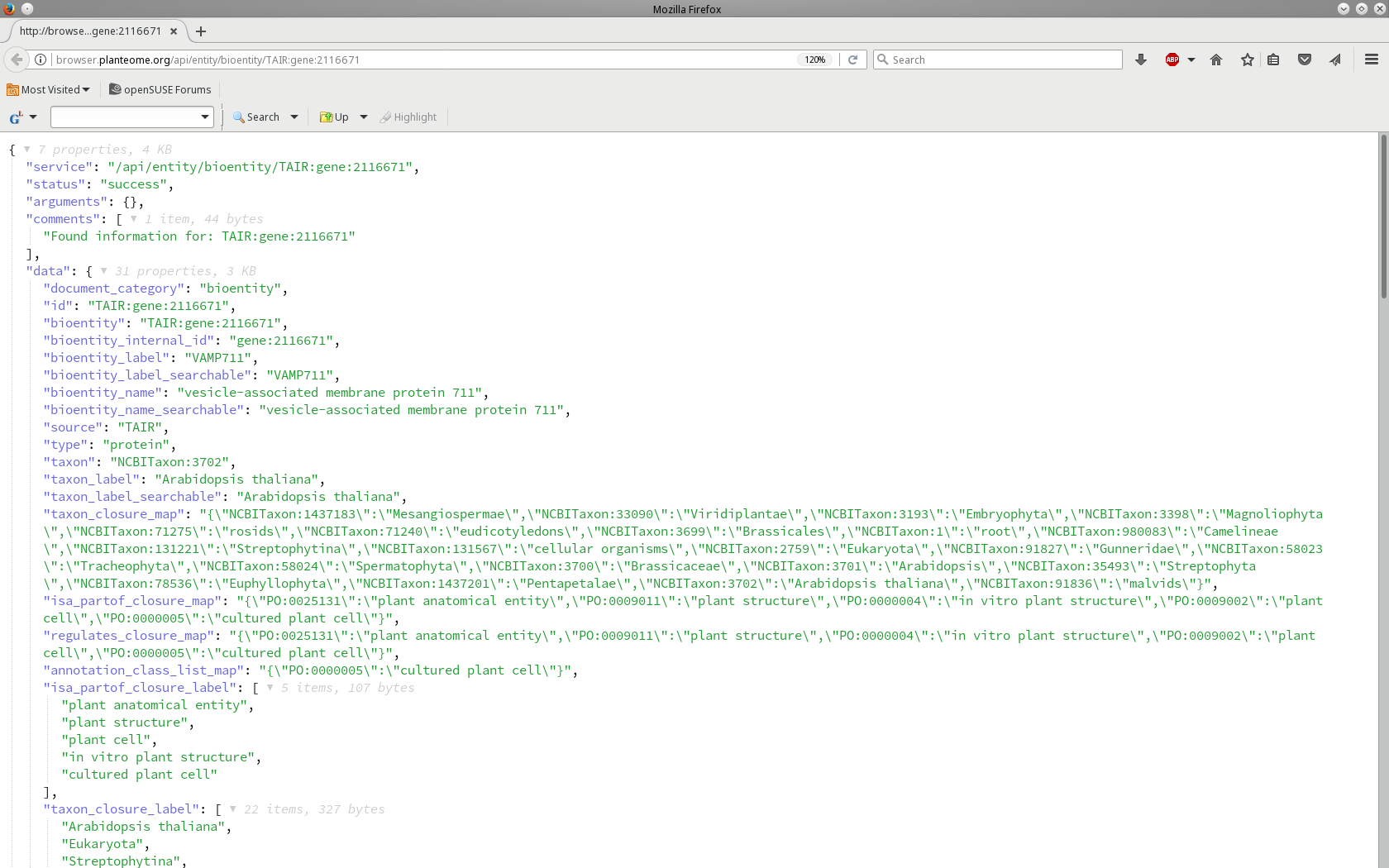Open the Firefox hamburger menu
Image resolution: width=1389 pixels, height=868 pixels.
tap(1372, 60)
